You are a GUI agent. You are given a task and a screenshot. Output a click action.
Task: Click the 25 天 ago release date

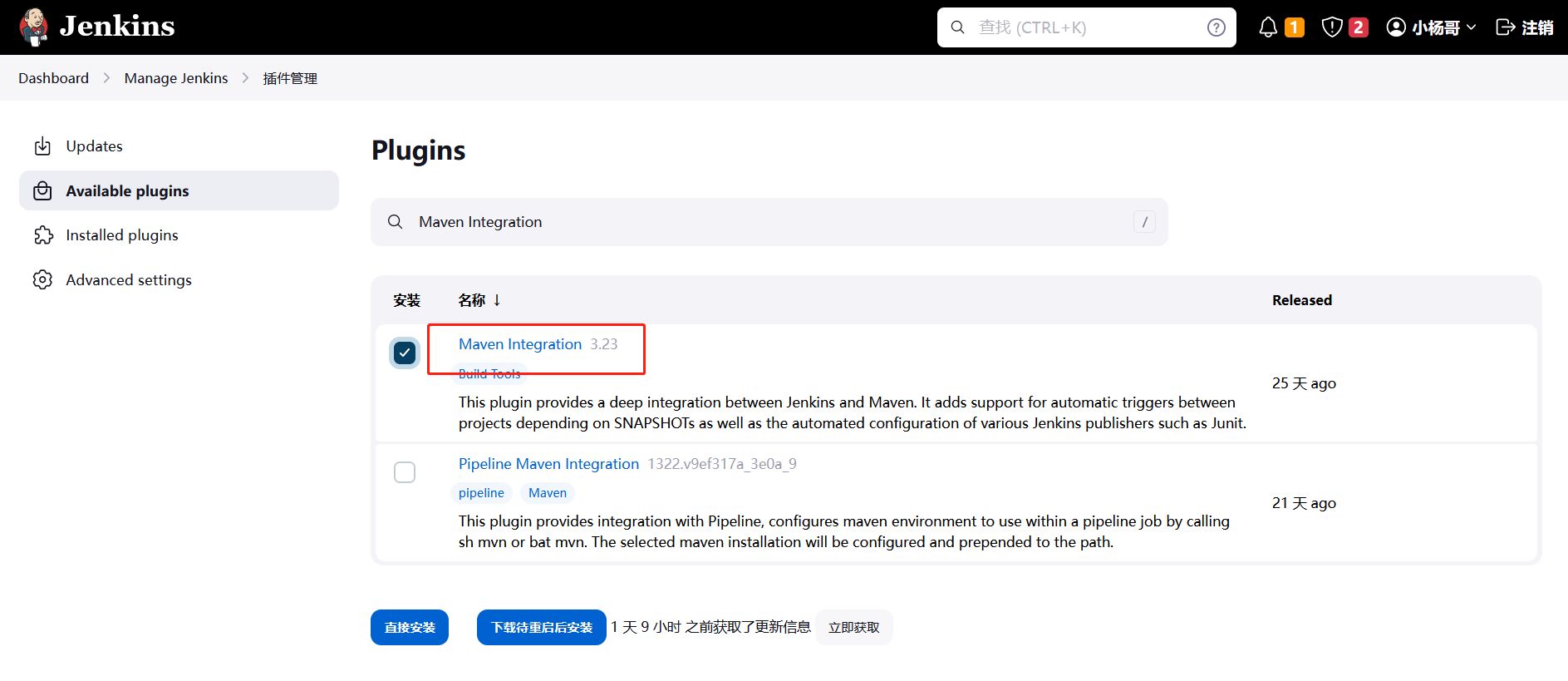point(1304,383)
